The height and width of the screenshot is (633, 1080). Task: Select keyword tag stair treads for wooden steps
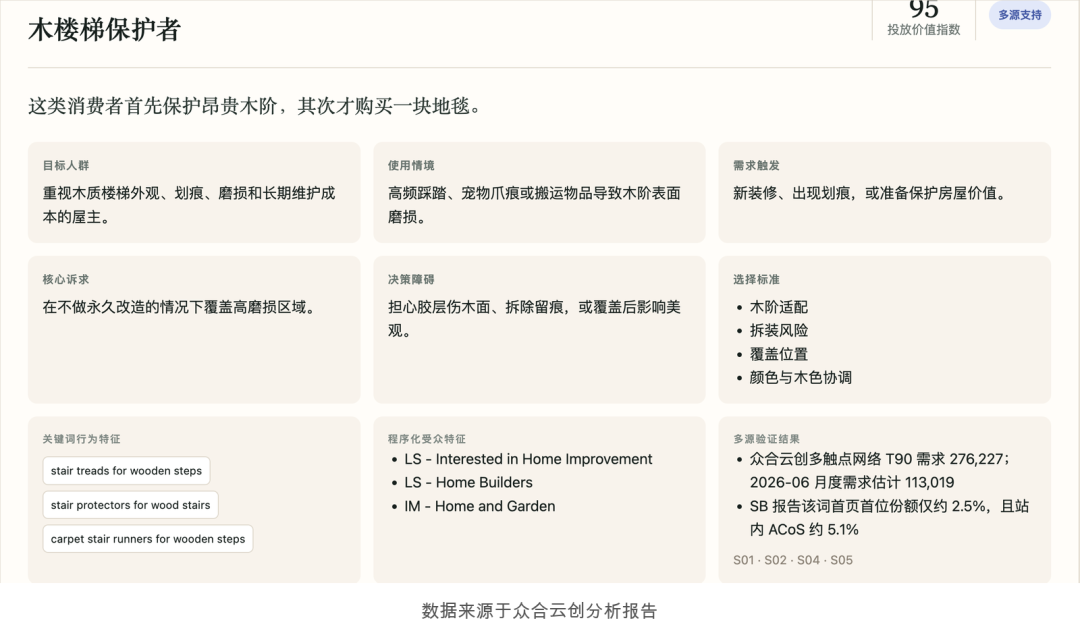click(126, 470)
